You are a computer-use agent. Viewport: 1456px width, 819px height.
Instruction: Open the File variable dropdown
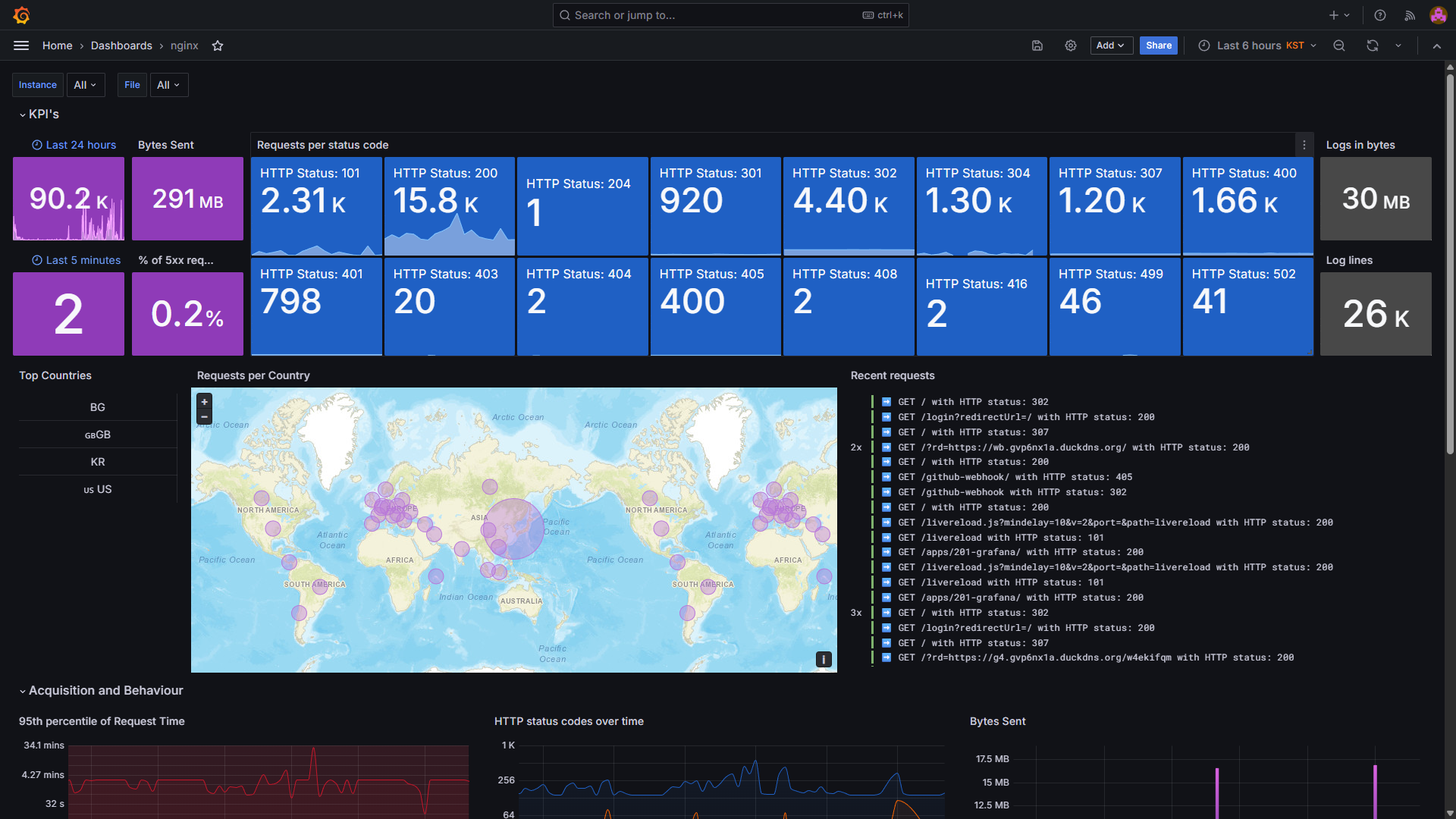[x=168, y=85]
